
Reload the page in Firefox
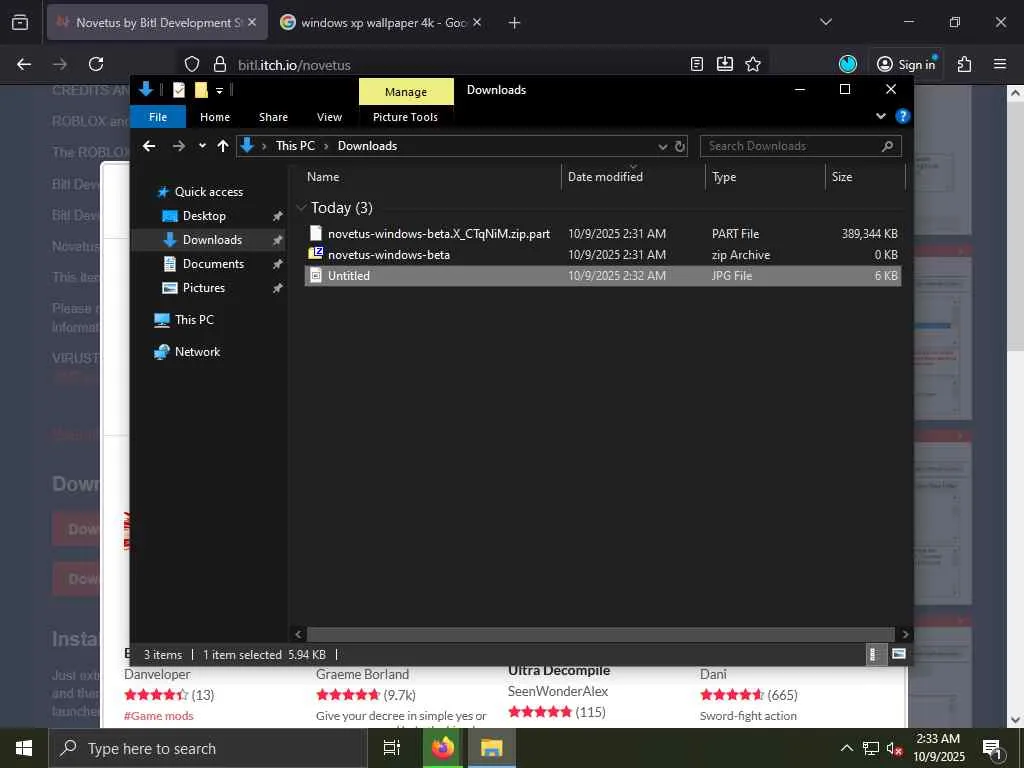96,64
